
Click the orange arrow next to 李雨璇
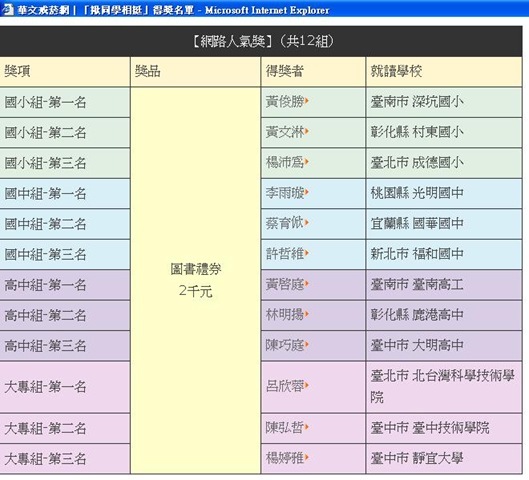(307, 192)
